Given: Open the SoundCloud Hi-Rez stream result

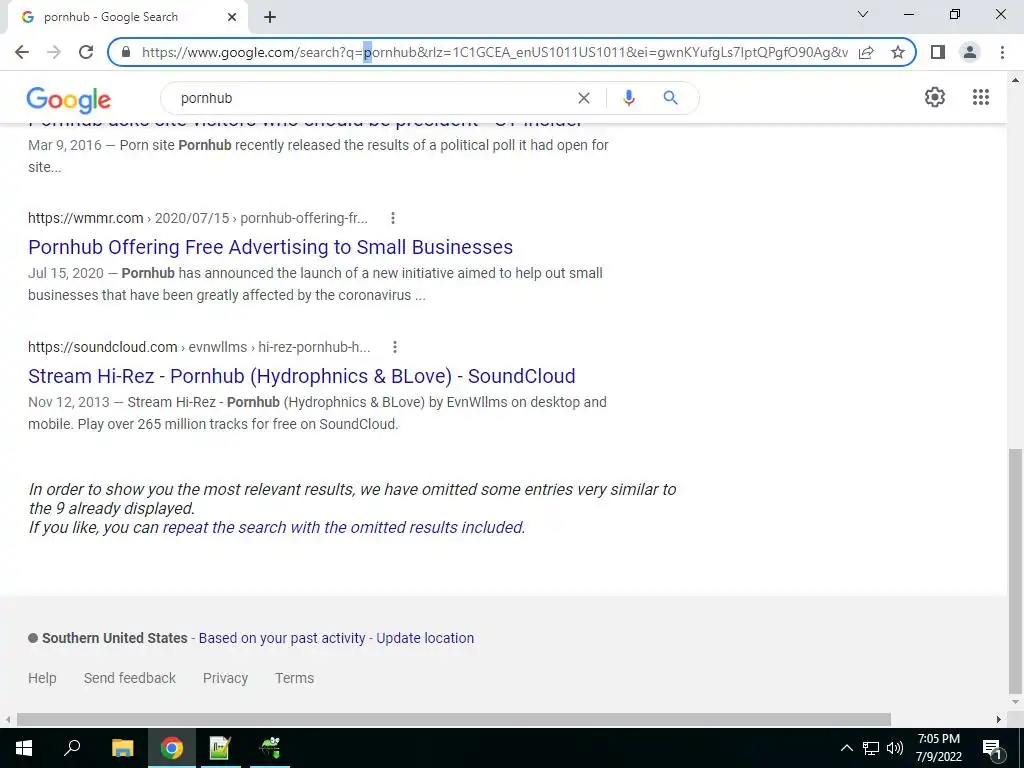Looking at the screenshot, I should pos(302,376).
